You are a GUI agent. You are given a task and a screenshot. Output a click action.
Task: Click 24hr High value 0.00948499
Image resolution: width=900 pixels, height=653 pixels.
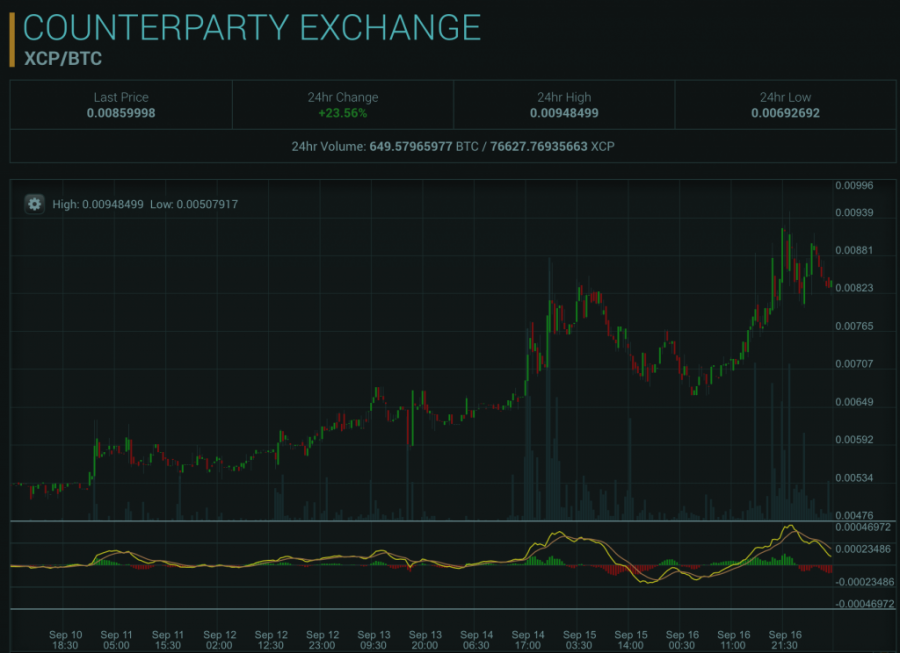(564, 113)
